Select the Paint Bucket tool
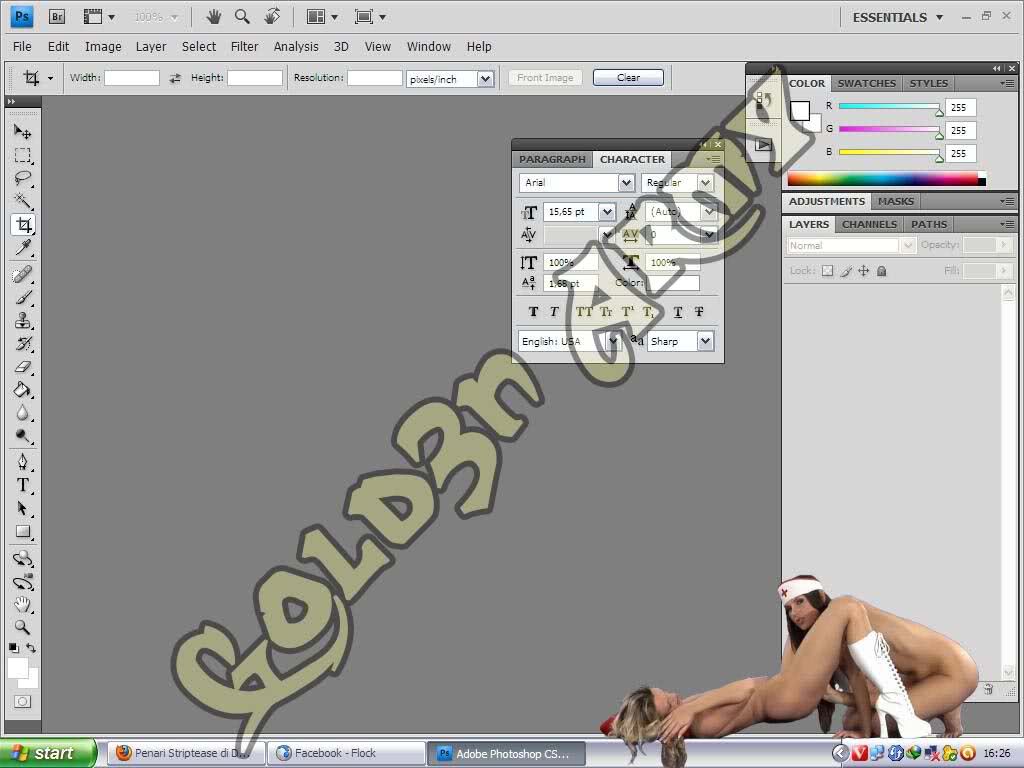 [x=23, y=391]
